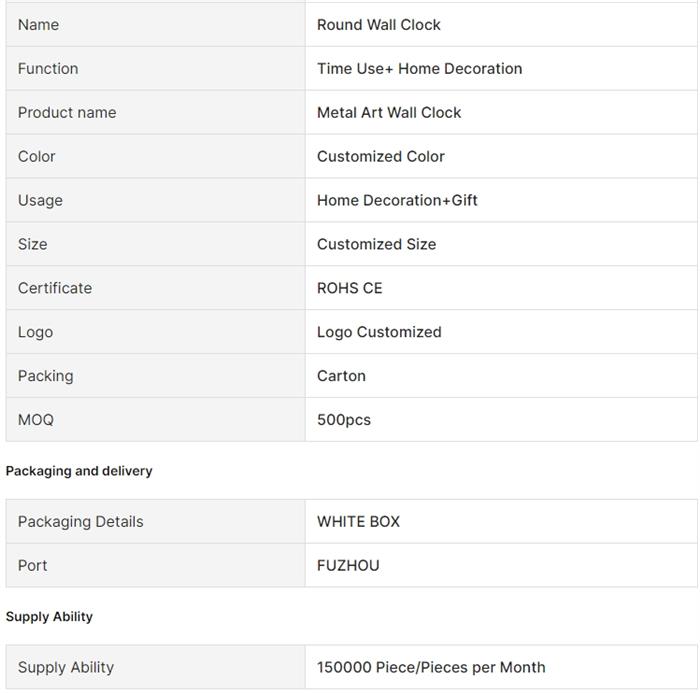Select the WHITE BOX packaging value
This screenshot has width=700, height=693.
358,522
